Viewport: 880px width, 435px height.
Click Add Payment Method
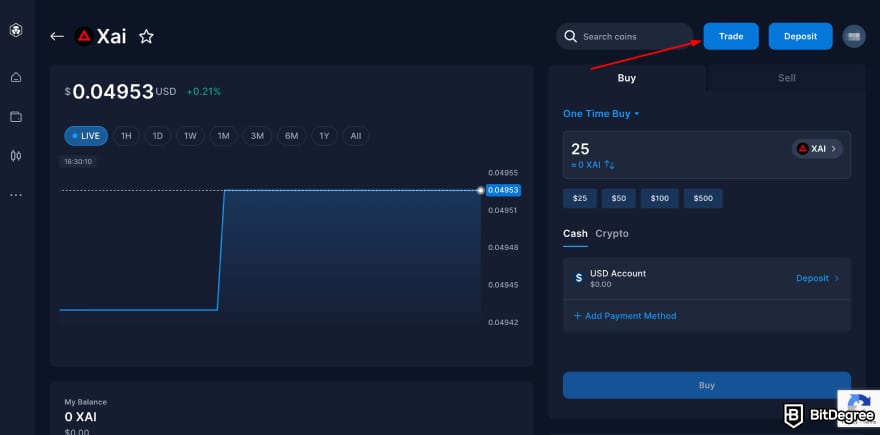[625, 316]
